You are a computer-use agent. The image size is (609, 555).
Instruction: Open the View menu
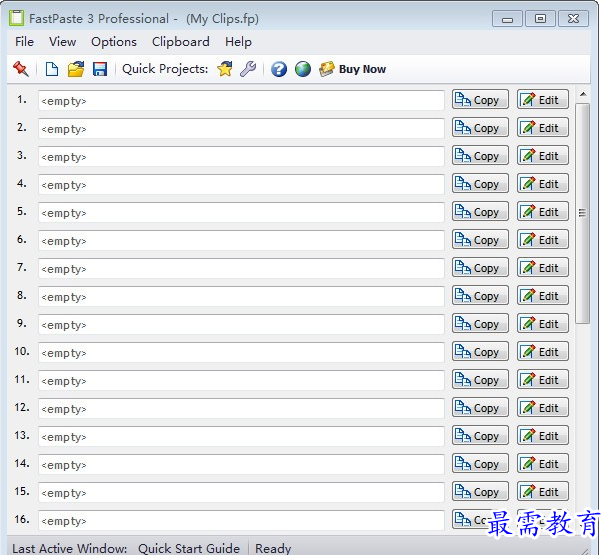(62, 42)
